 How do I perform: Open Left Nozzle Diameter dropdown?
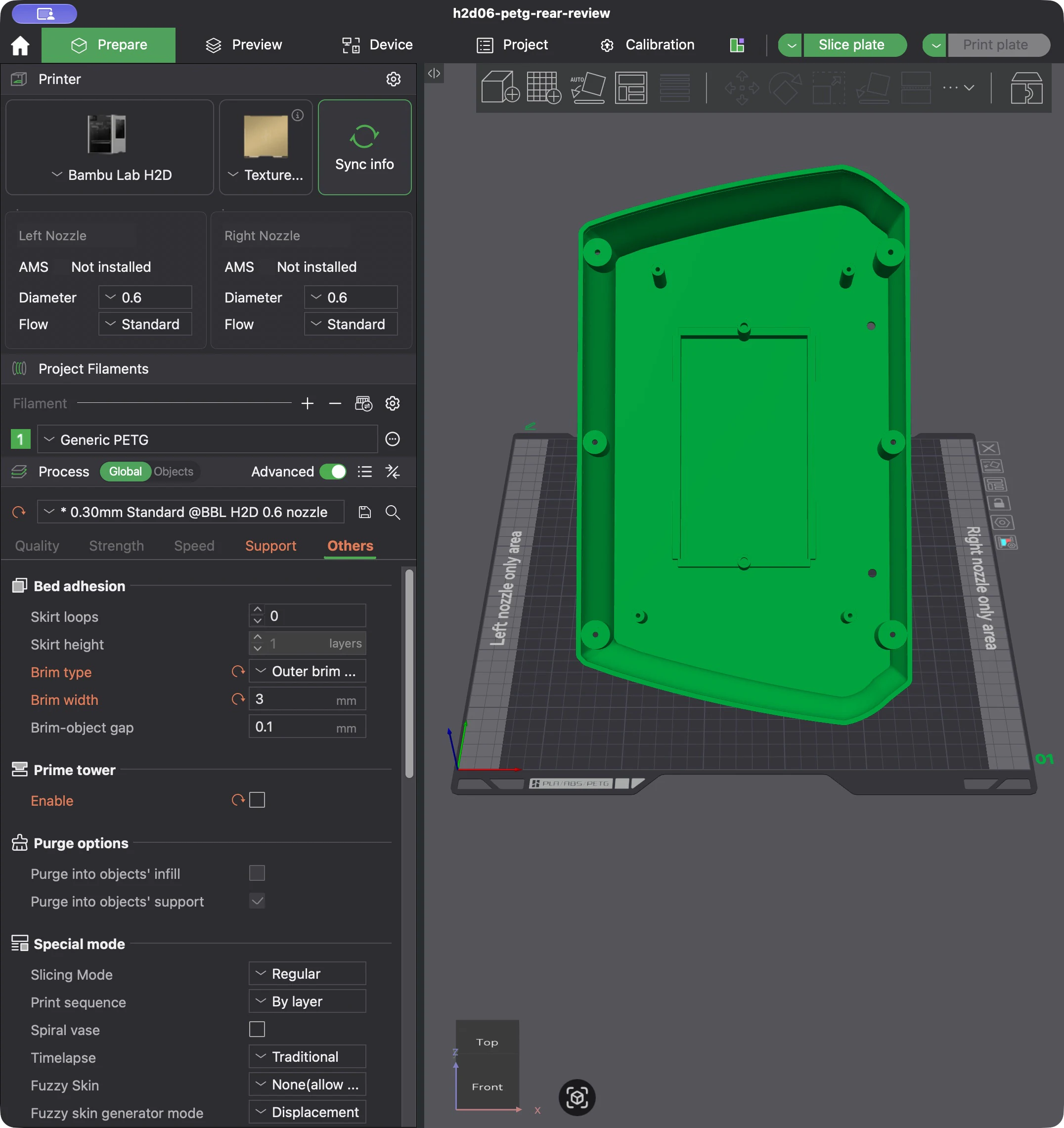pyautogui.click(x=145, y=297)
